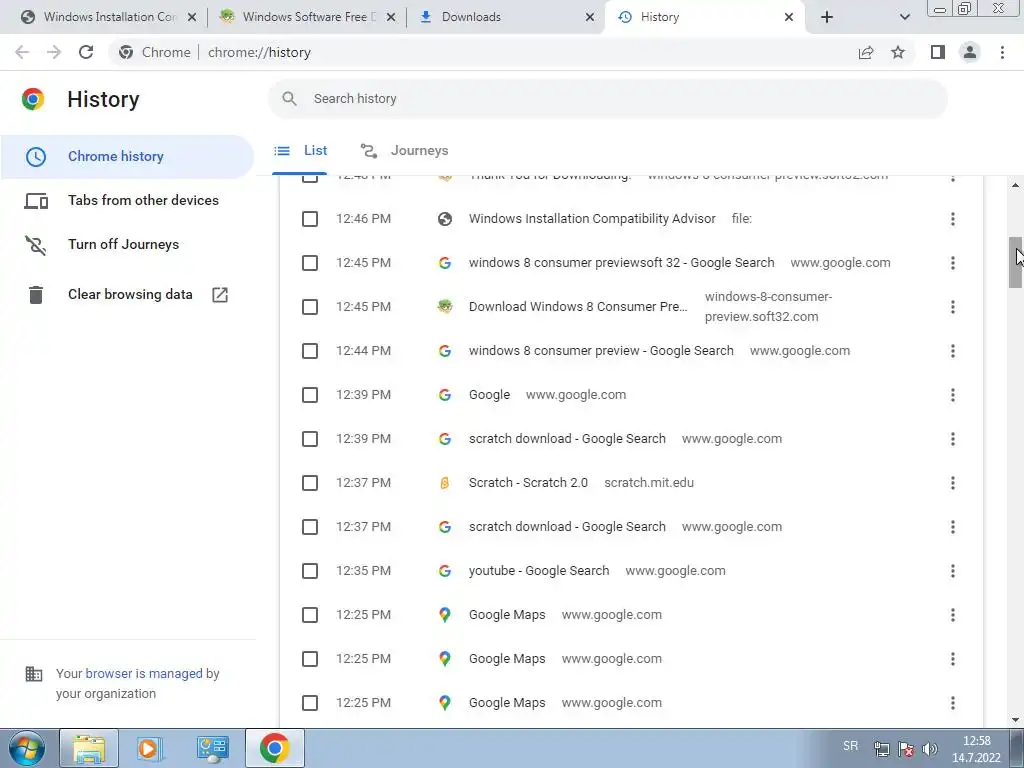This screenshot has height=768, width=1024.
Task: Click the magnifier icon in Search history
Action: coord(289,99)
